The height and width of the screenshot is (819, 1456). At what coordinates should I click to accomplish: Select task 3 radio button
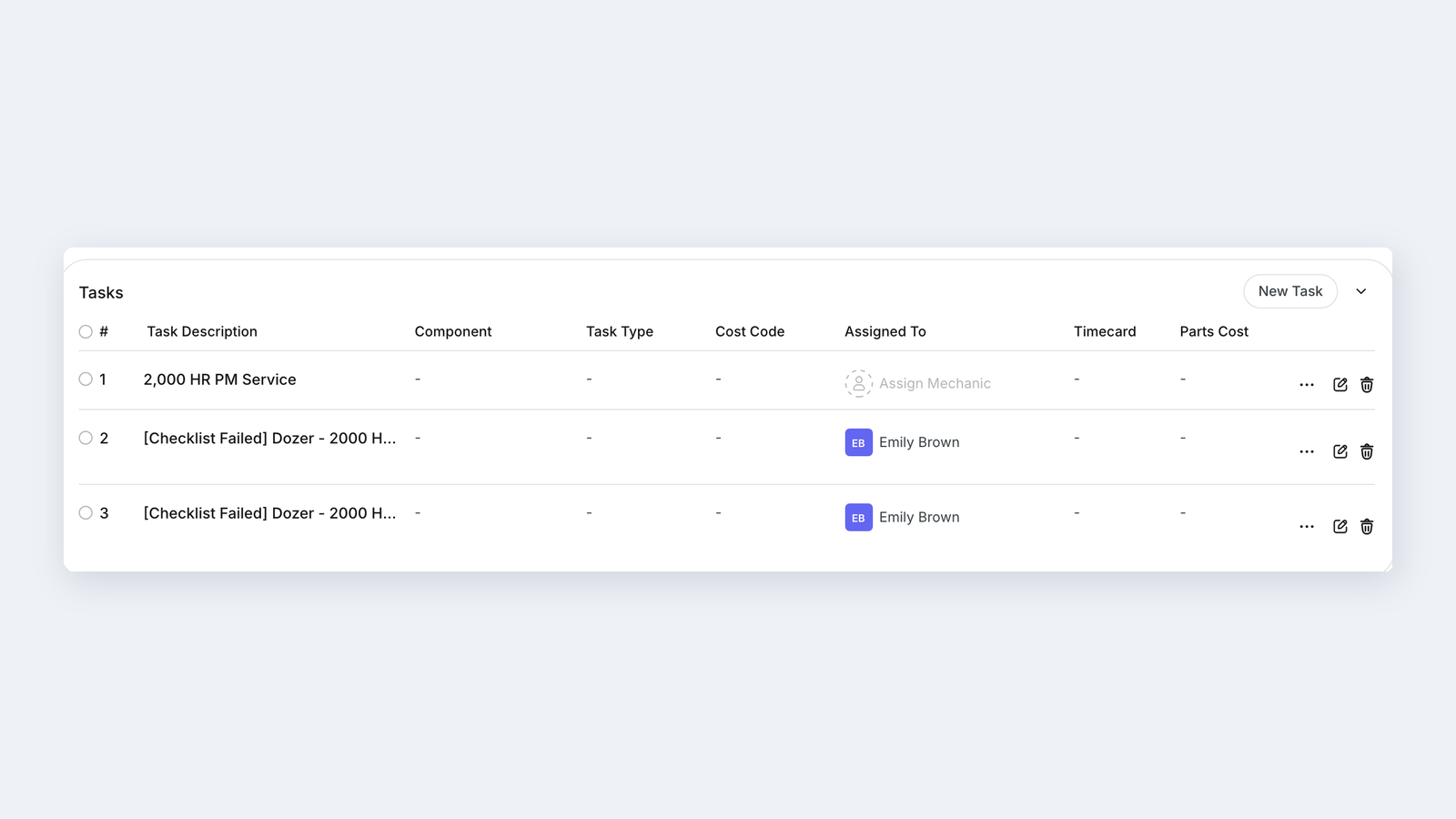click(x=86, y=513)
